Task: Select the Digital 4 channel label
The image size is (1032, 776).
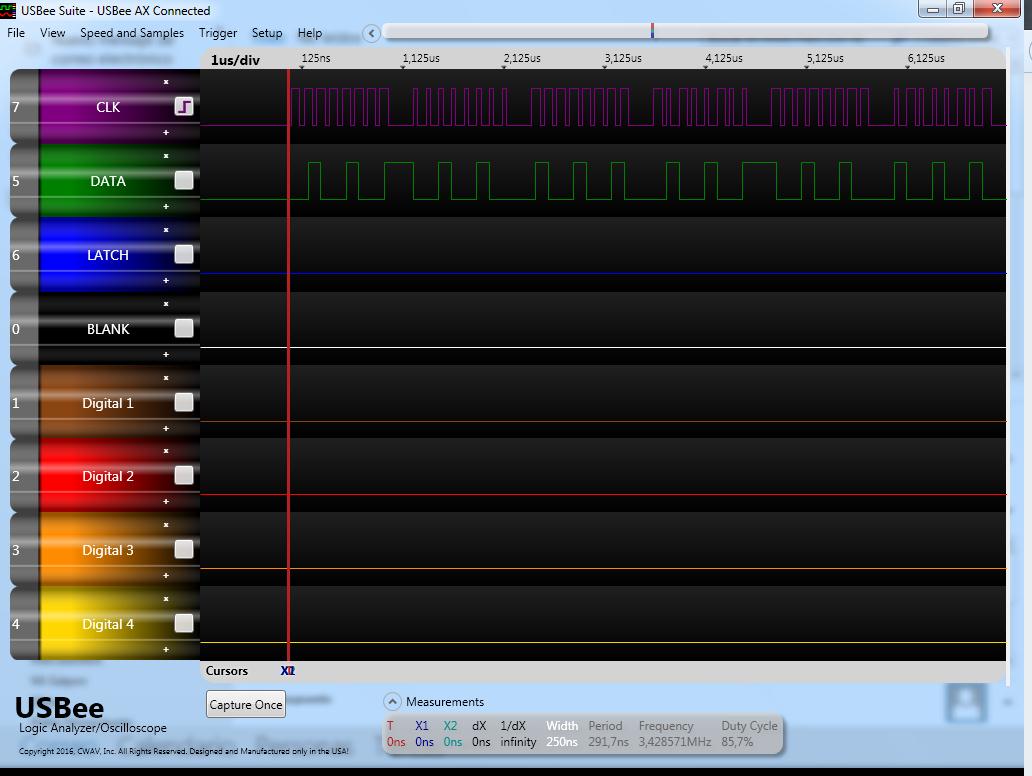Action: click(108, 624)
